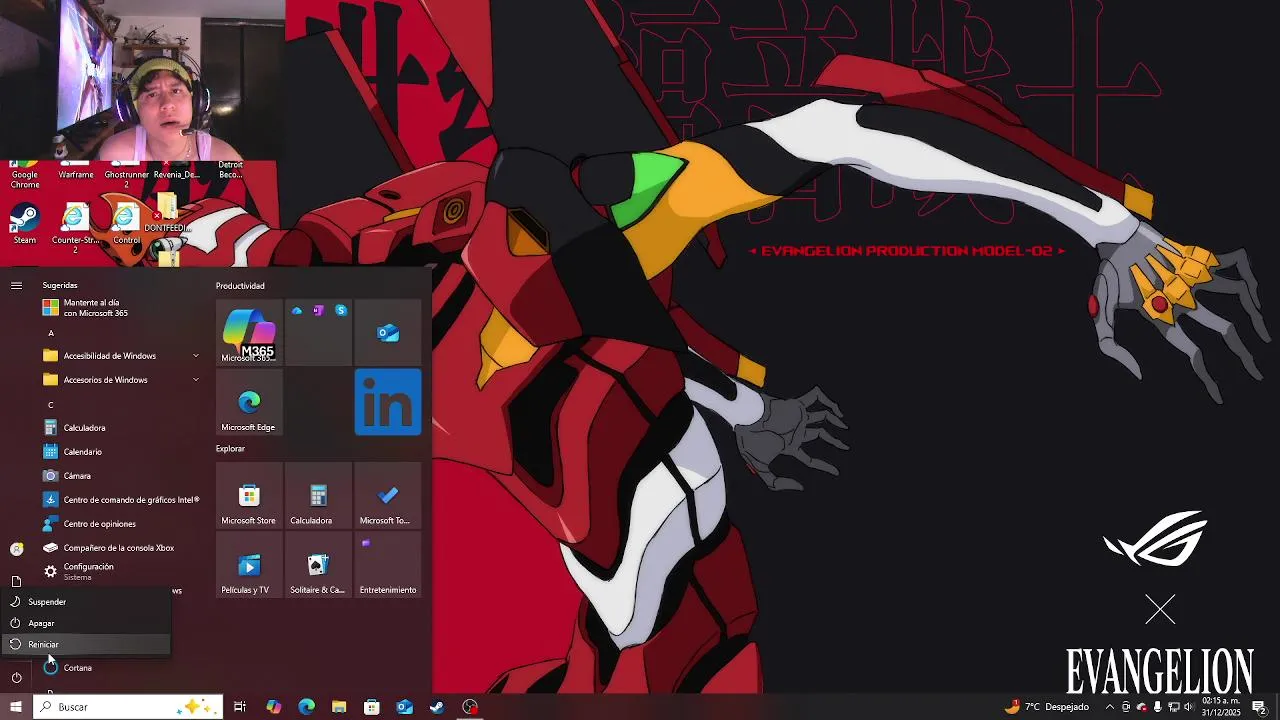Image resolution: width=1280 pixels, height=720 pixels.
Task: Open Centro de opiniones app
Action: click(x=122, y=524)
